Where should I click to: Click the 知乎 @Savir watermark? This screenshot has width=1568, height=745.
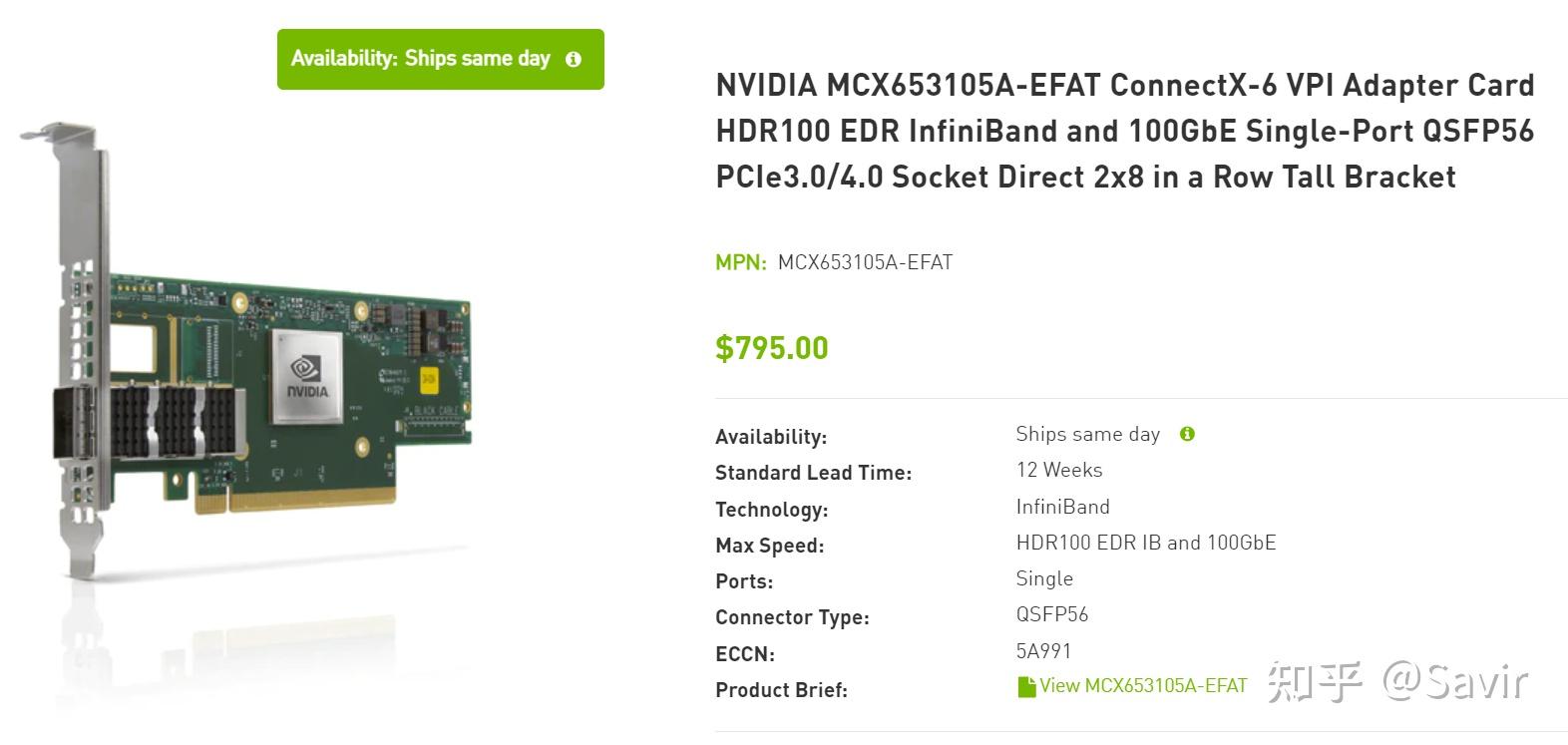click(1396, 682)
